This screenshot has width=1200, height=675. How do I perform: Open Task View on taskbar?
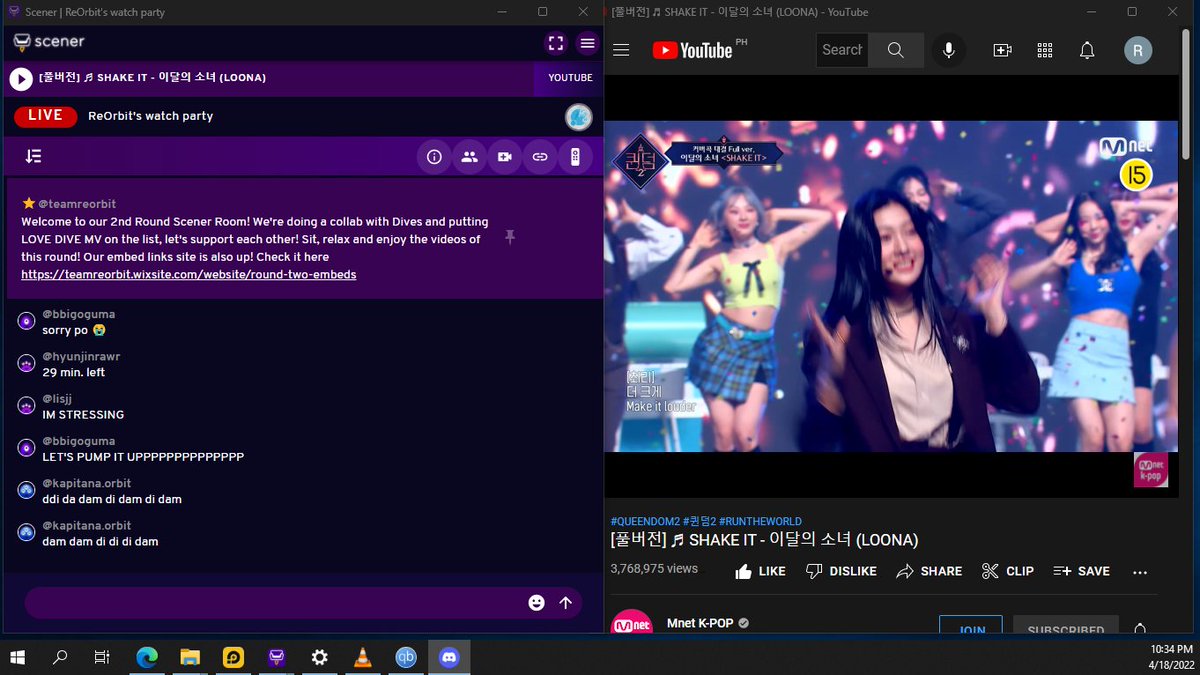102,657
